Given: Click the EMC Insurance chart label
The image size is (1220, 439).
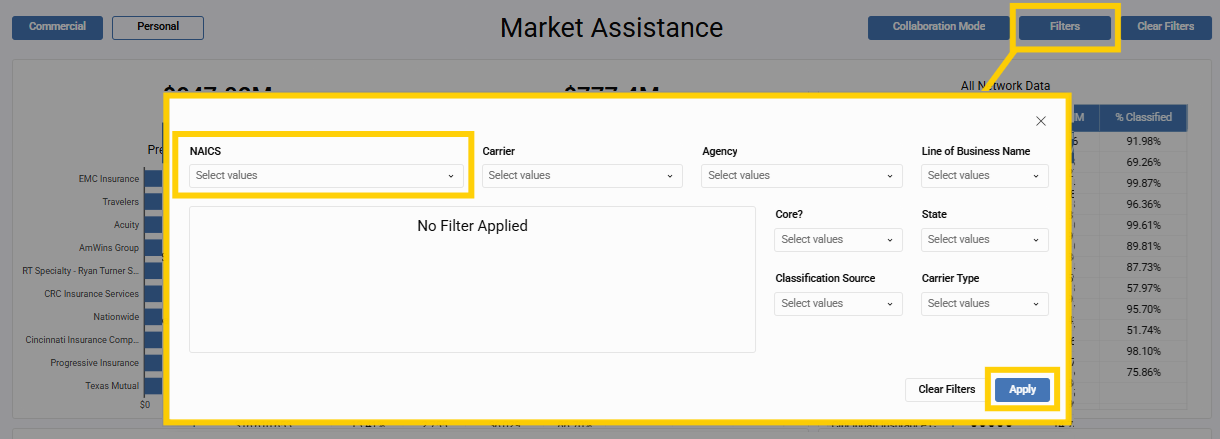Looking at the screenshot, I should pos(108,179).
